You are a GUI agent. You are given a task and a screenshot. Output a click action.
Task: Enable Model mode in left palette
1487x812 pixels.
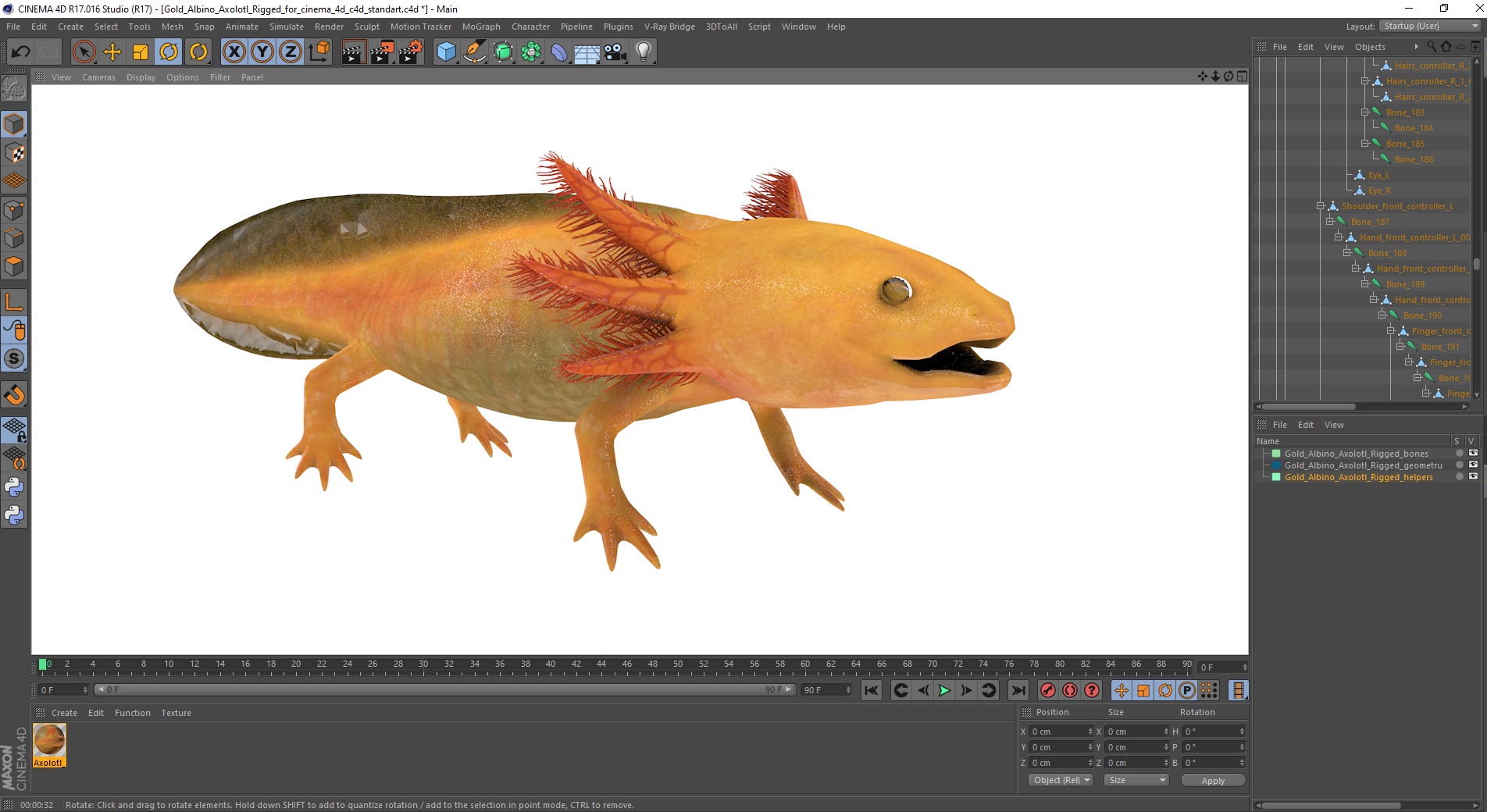pyautogui.click(x=14, y=125)
